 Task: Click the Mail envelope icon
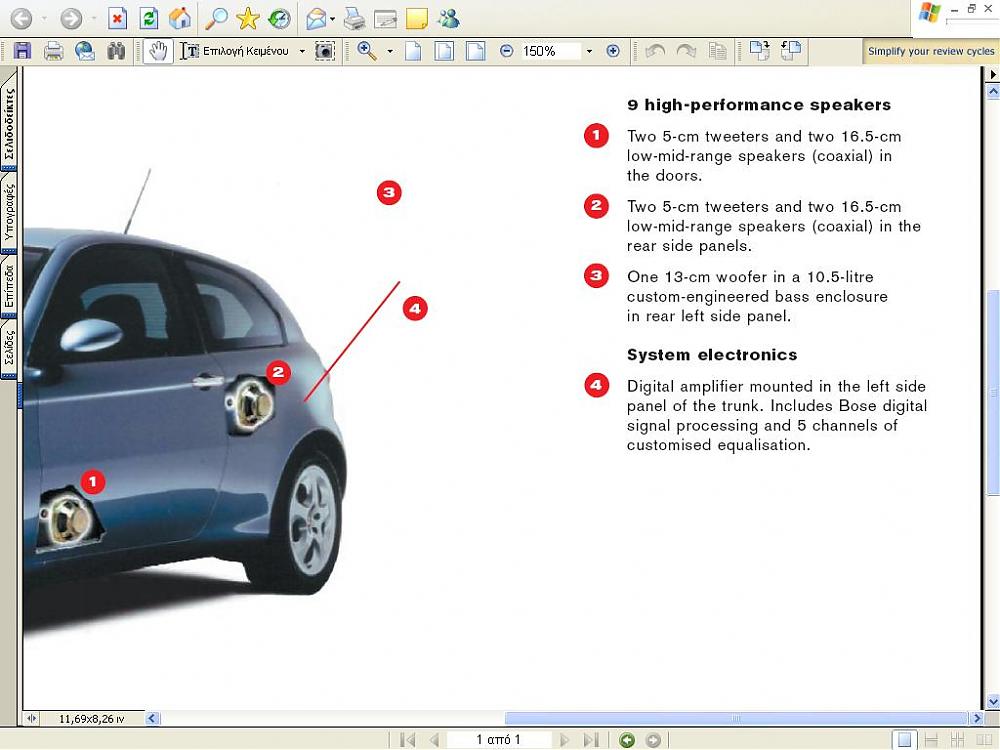point(316,19)
